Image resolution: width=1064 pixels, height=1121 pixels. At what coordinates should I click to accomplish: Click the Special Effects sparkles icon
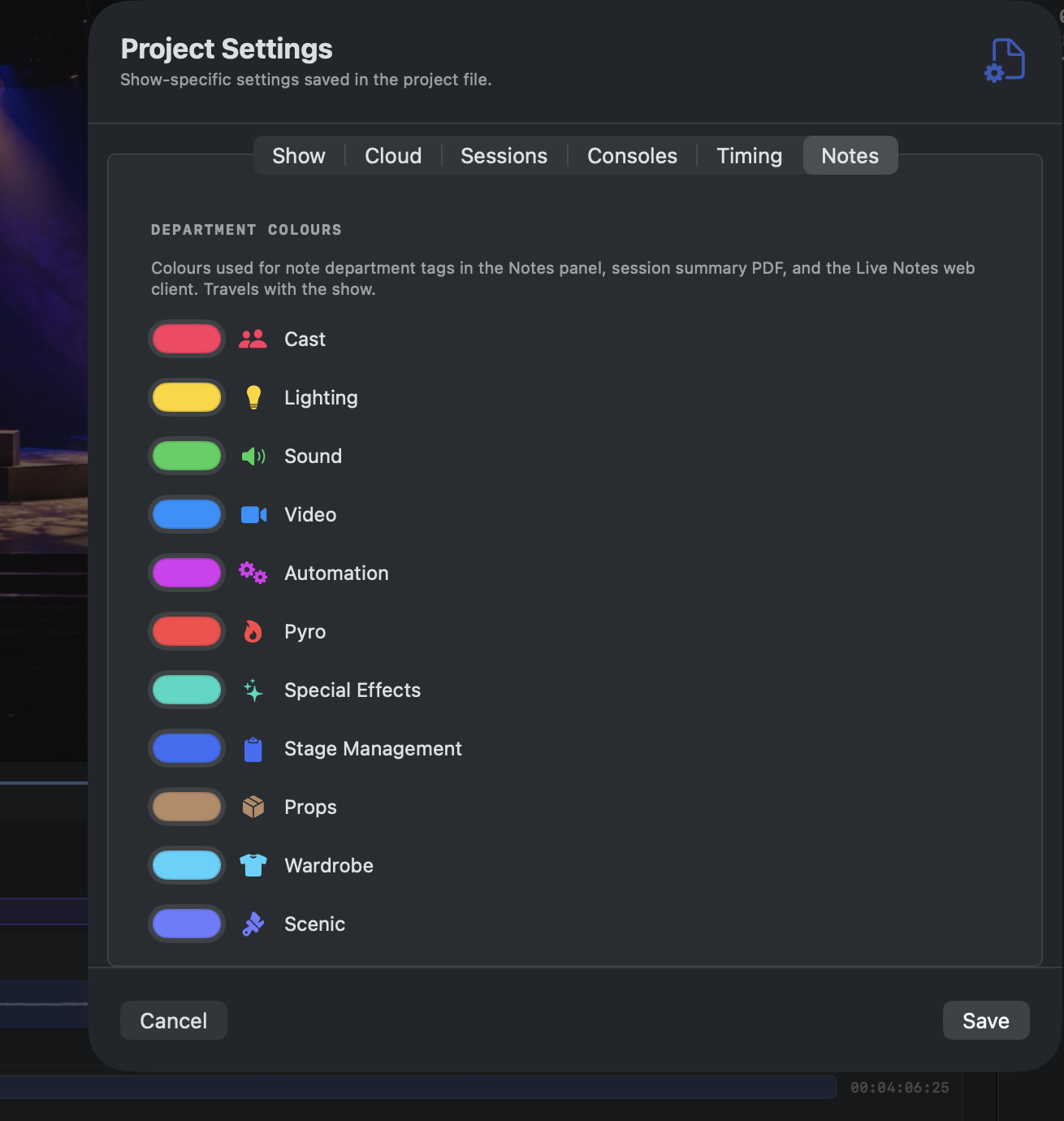(x=253, y=690)
